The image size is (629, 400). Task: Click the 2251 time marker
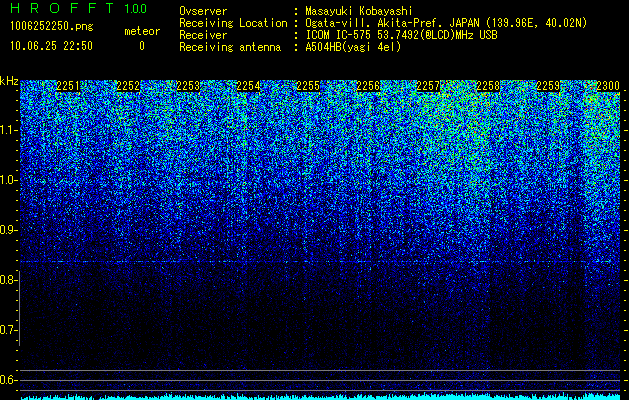pos(68,86)
